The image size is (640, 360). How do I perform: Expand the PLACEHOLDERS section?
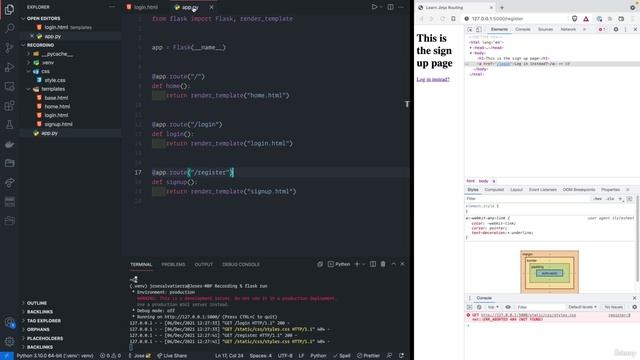pyautogui.click(x=42, y=338)
